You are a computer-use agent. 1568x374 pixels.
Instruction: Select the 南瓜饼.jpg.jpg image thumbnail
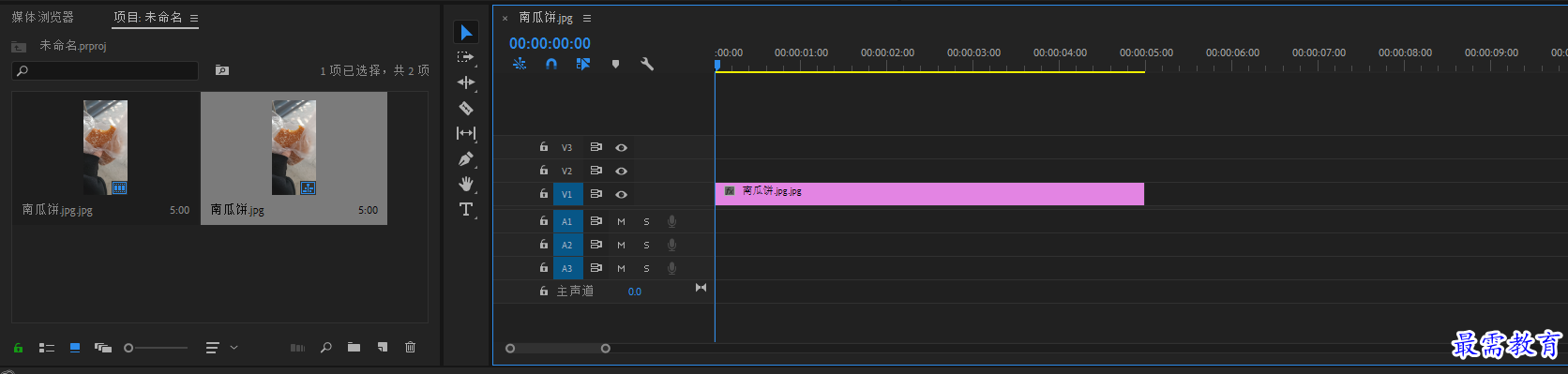tap(106, 148)
